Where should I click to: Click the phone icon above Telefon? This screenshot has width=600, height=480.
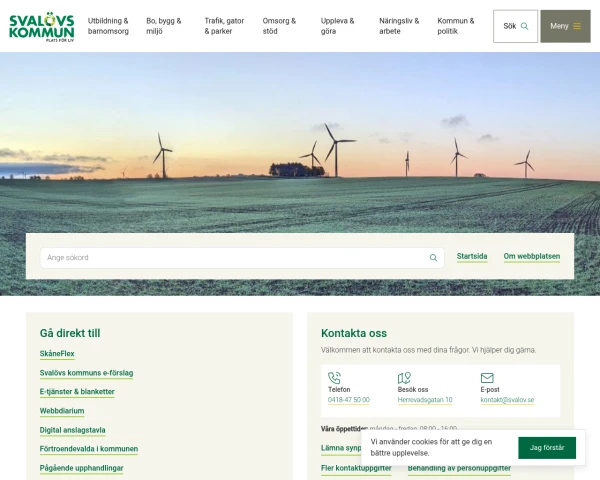pos(334,378)
